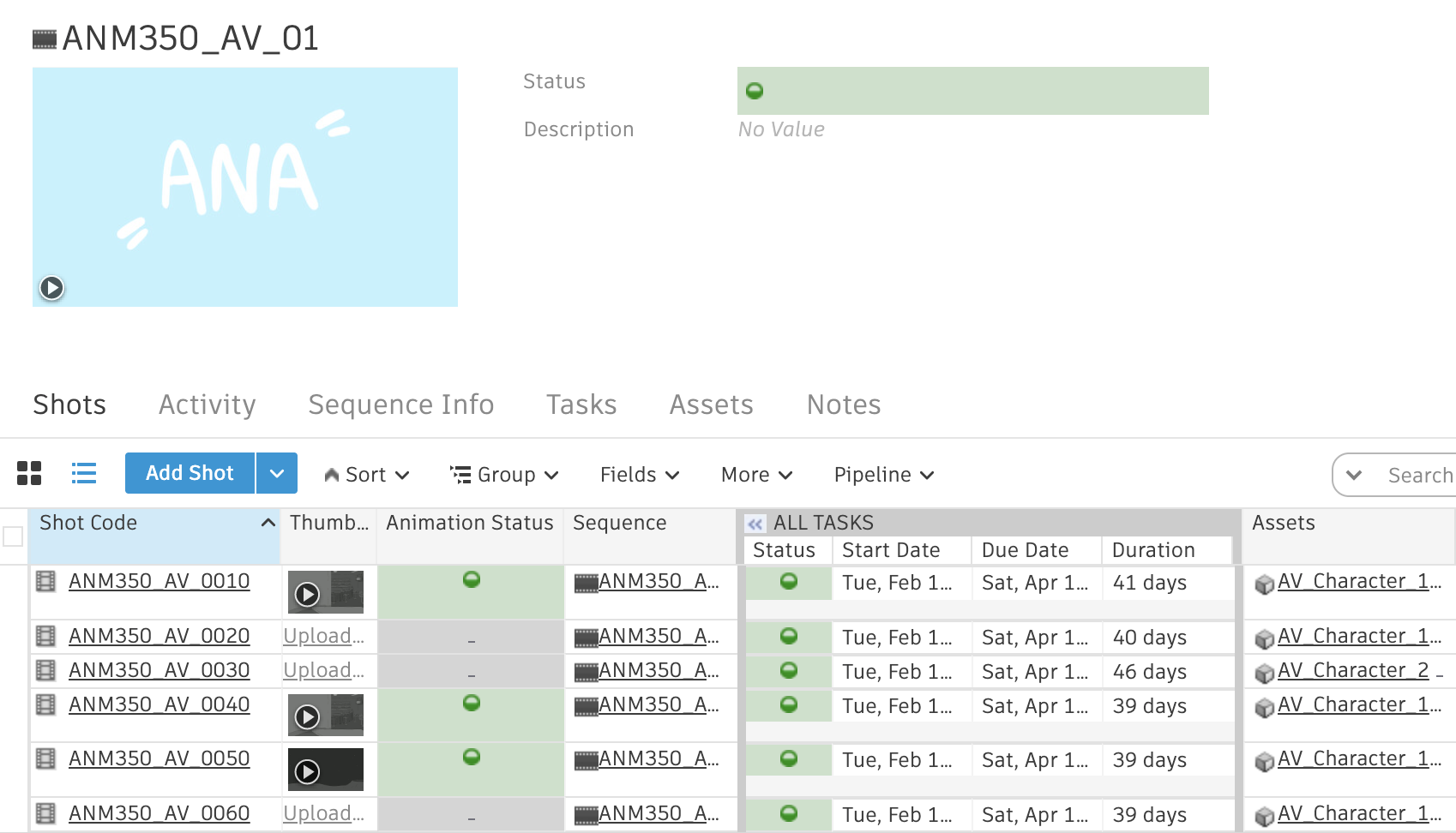Switch to the Notes tab
The width and height of the screenshot is (1456, 833).
click(843, 404)
